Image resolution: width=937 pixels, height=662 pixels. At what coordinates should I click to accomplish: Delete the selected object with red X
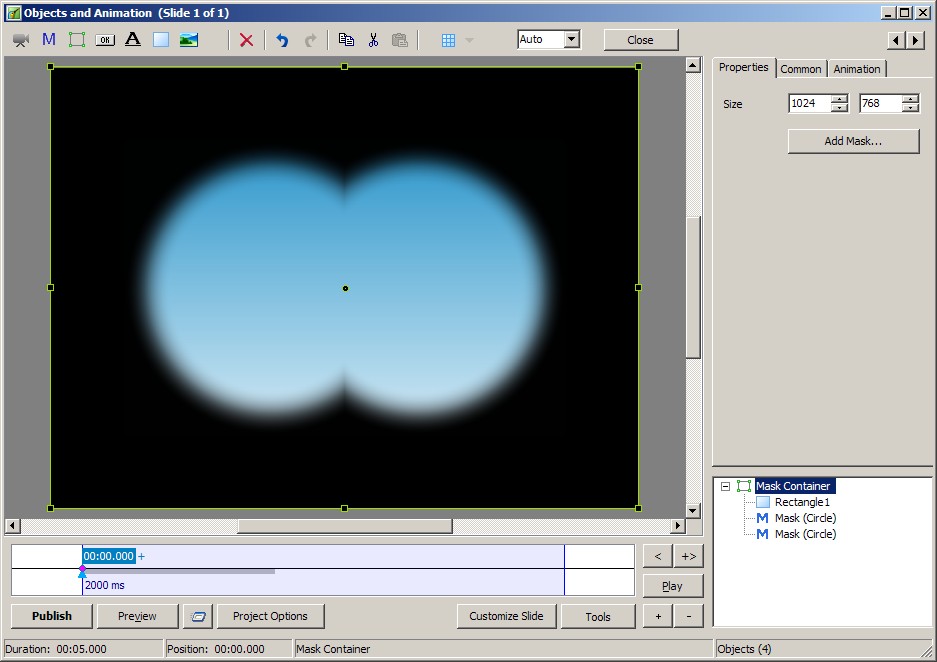coord(246,40)
